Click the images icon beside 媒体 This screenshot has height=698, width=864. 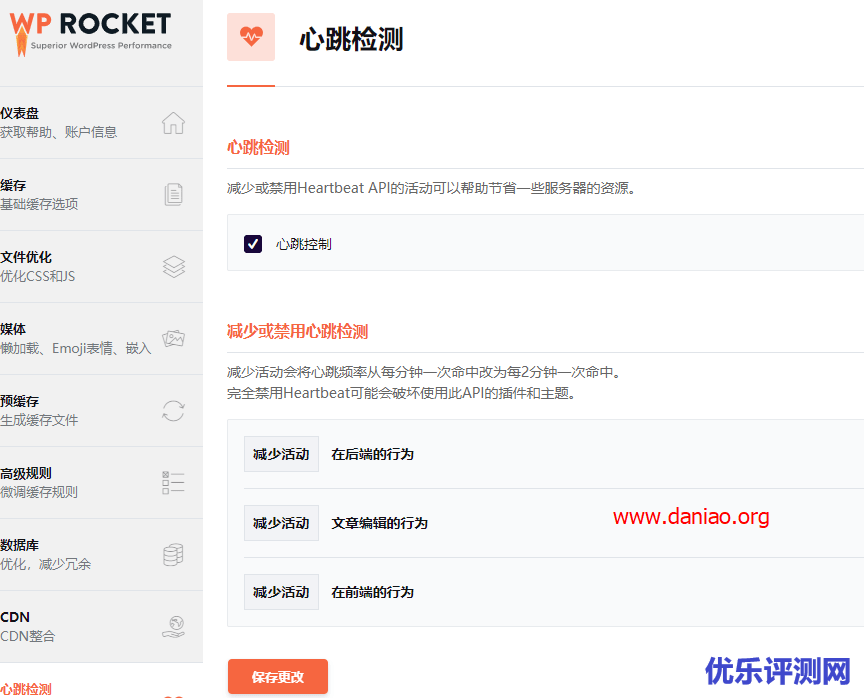tap(174, 338)
